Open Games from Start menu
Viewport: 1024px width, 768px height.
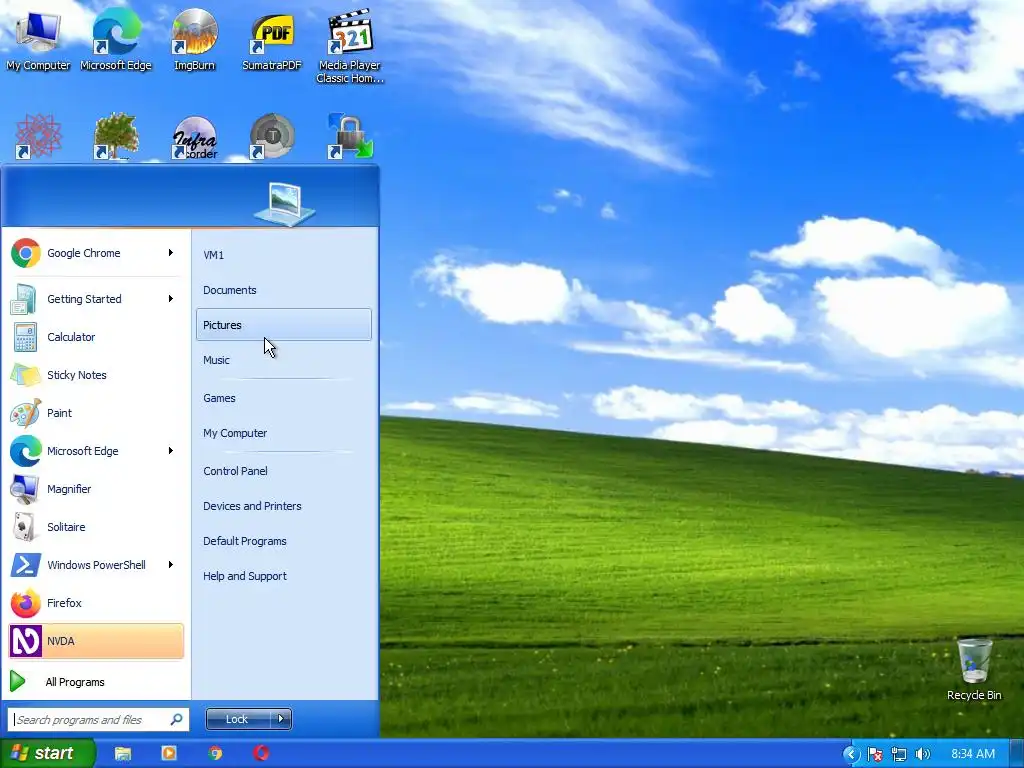click(x=283, y=398)
